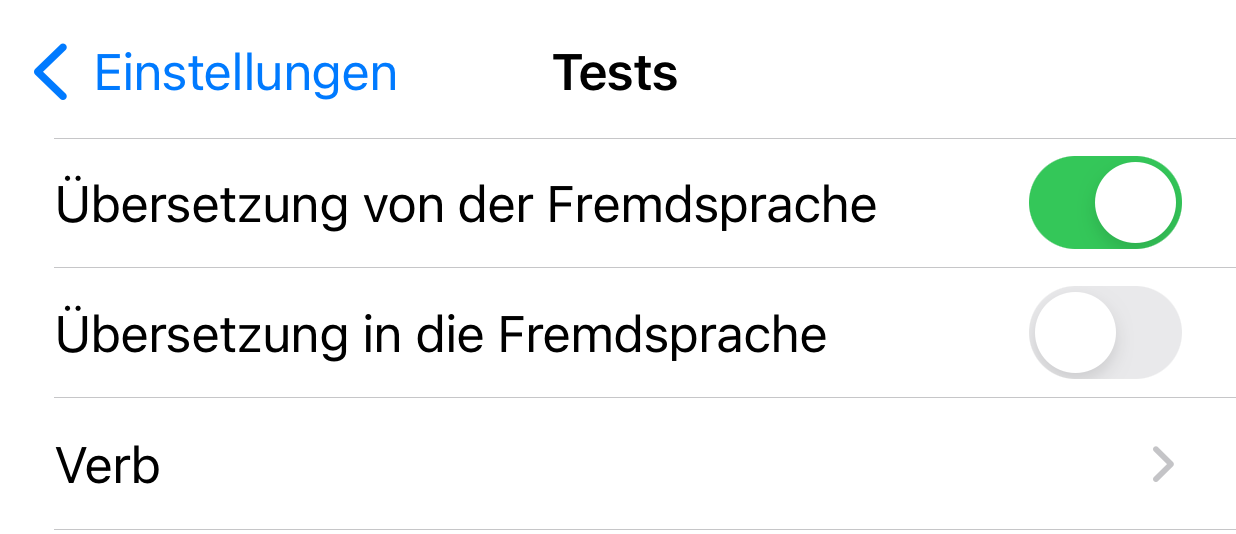Click the Tests page title

tap(615, 73)
